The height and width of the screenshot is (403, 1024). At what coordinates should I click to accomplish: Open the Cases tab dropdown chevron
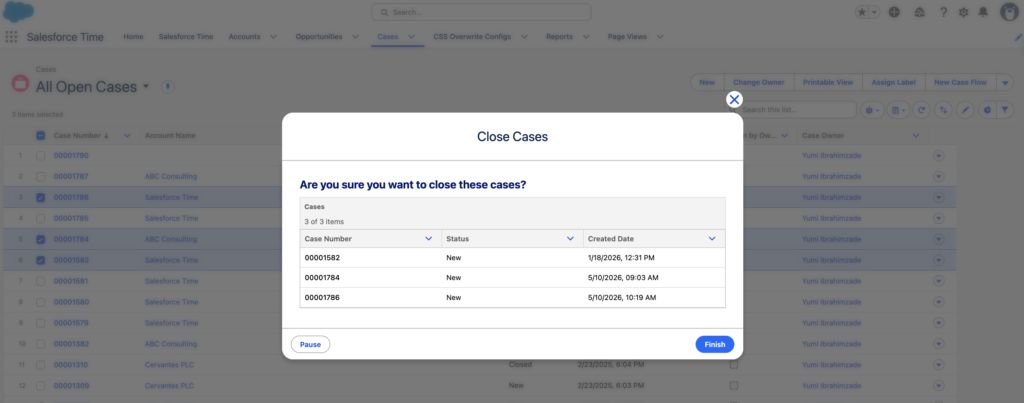pos(411,37)
